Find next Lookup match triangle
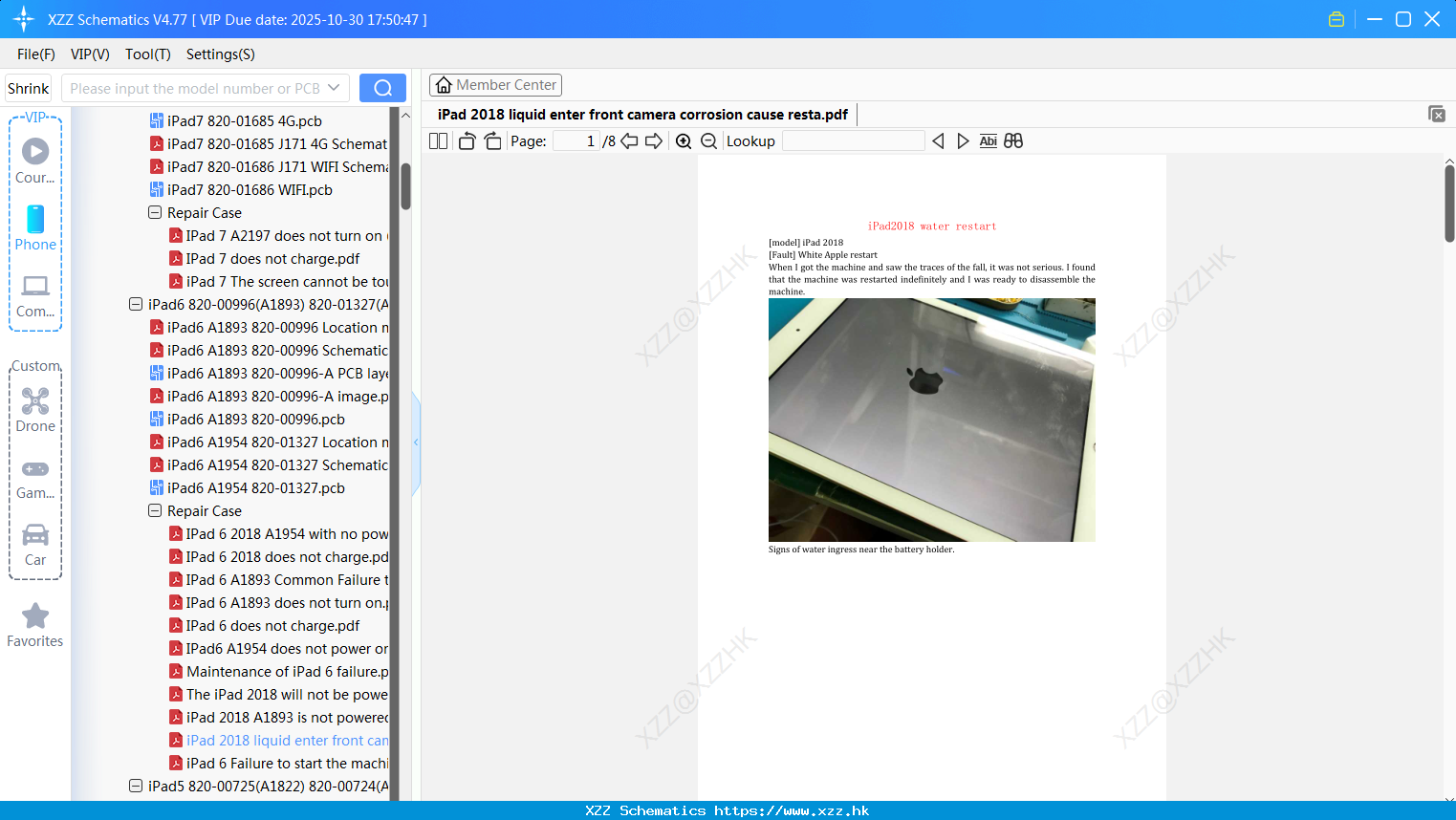Image resolution: width=1456 pixels, height=820 pixels. (963, 141)
